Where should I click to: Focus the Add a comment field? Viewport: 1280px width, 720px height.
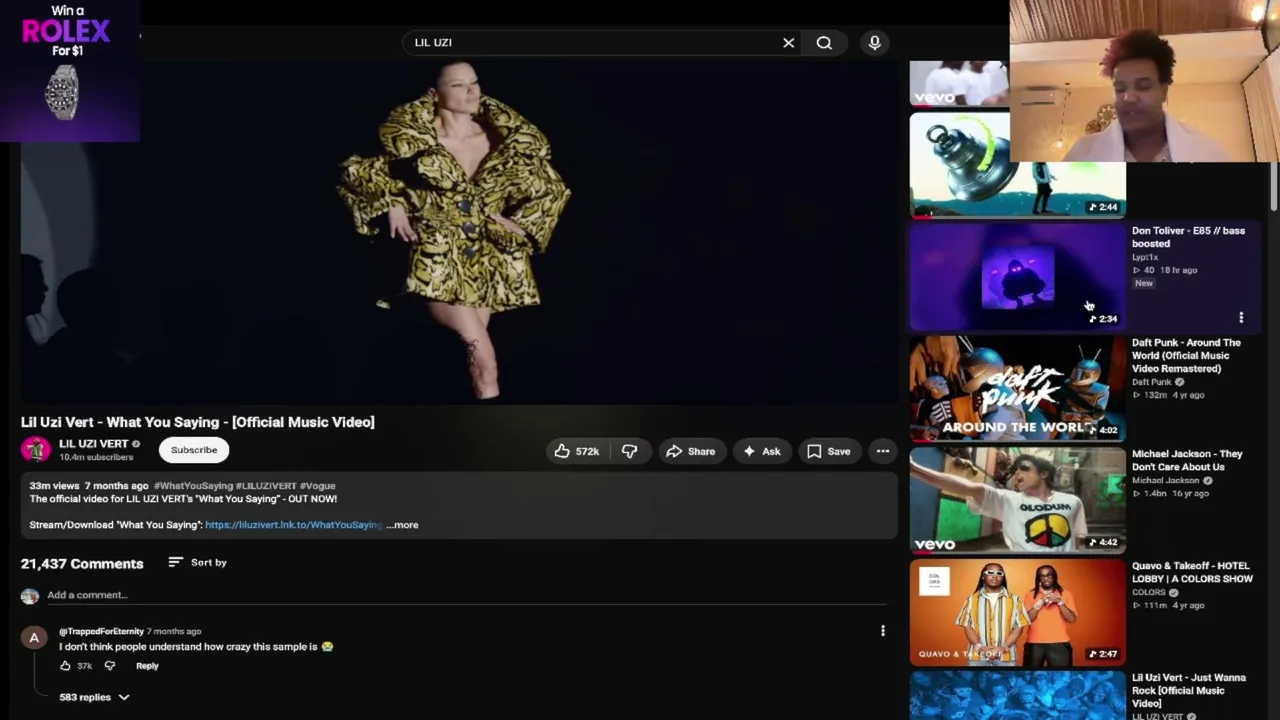point(466,595)
